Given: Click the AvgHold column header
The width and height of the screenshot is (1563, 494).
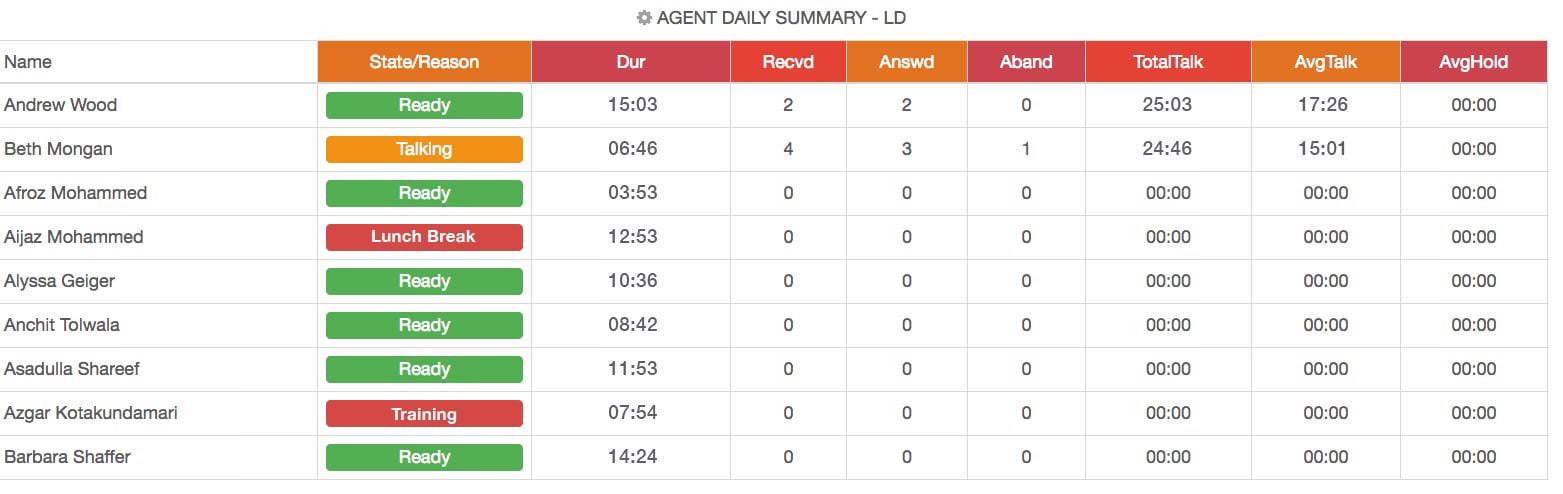Looking at the screenshot, I should click(1473, 62).
